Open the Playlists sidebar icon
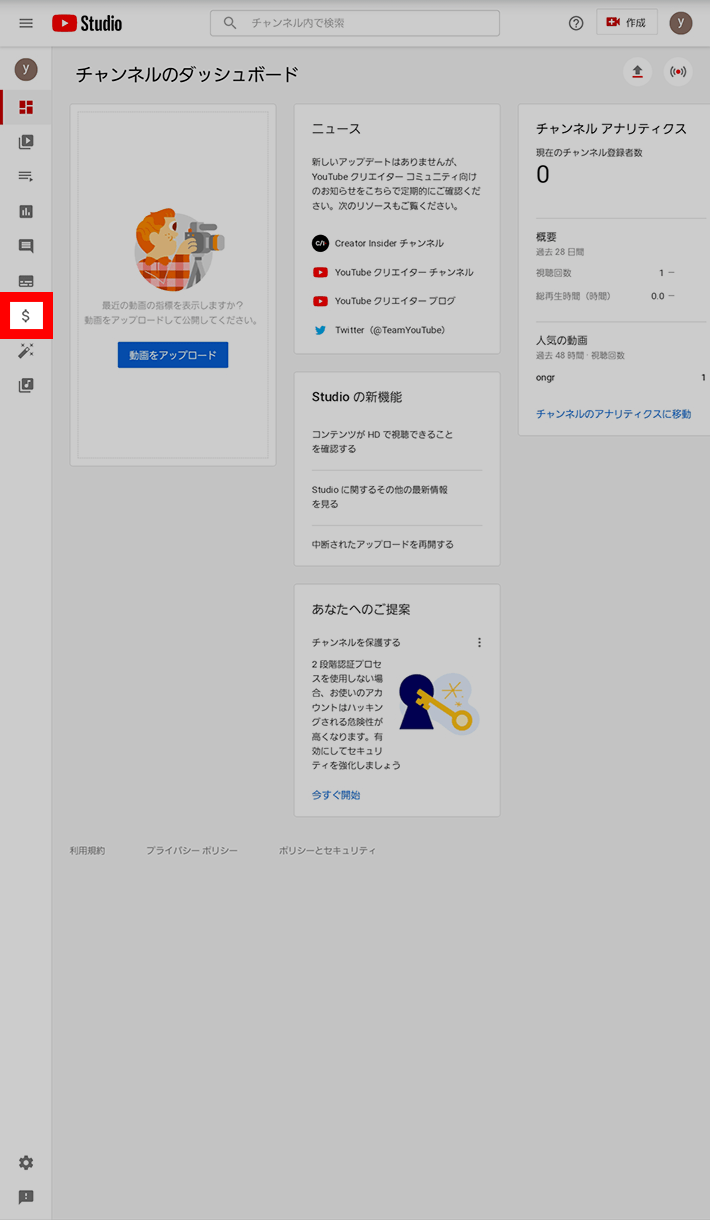This screenshot has width=710, height=1220. tap(26, 177)
